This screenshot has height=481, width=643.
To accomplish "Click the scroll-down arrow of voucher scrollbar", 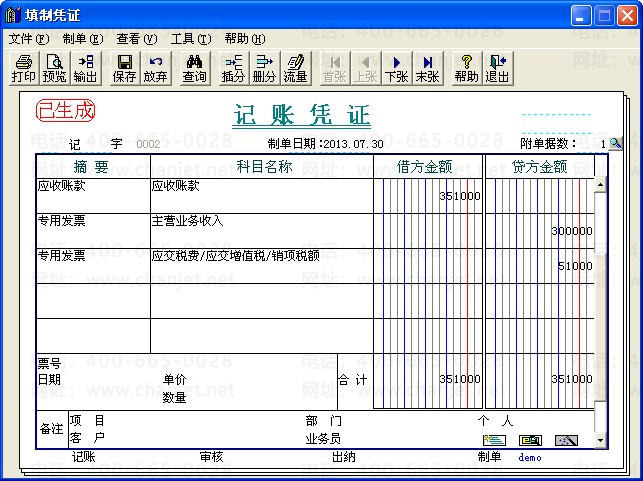I will (x=600, y=440).
